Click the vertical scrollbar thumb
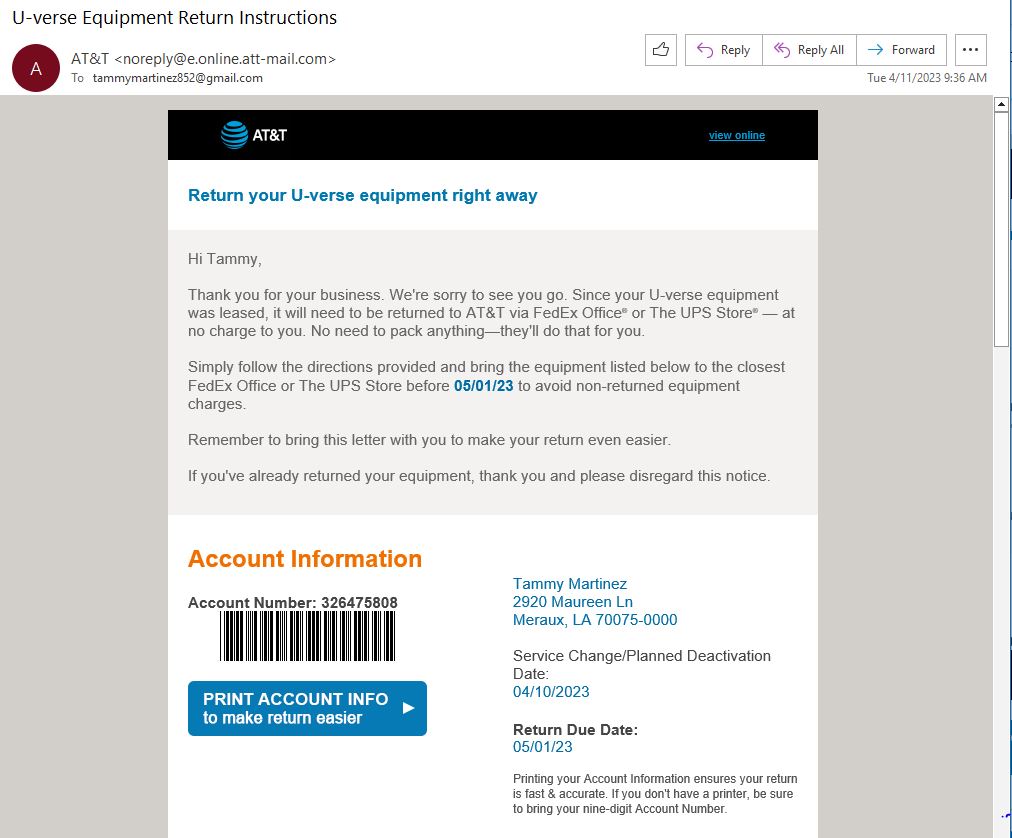This screenshot has width=1012, height=838. (x=1001, y=229)
